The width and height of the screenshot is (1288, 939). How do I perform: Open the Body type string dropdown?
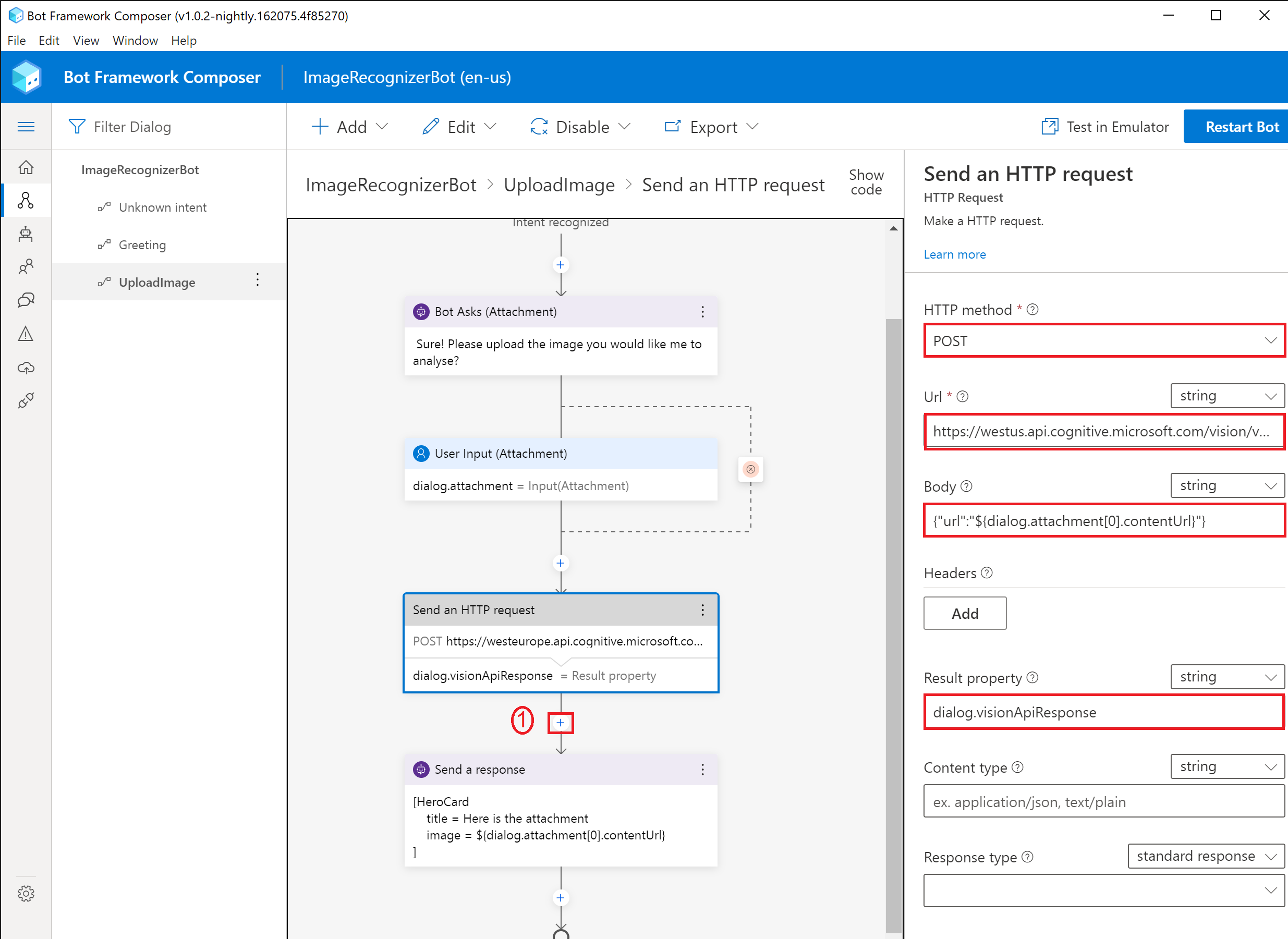(1228, 485)
